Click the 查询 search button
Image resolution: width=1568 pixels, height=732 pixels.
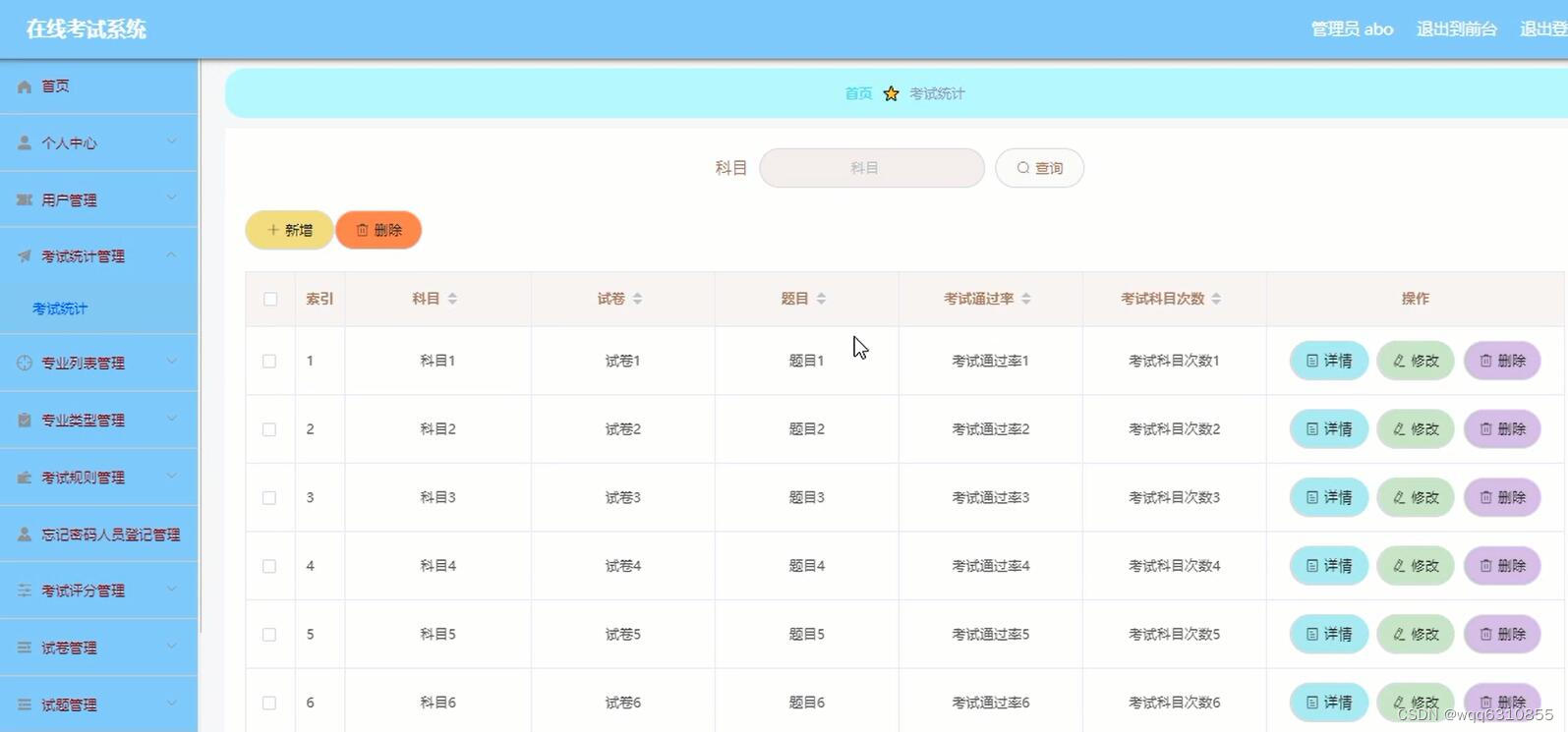[x=1039, y=168]
